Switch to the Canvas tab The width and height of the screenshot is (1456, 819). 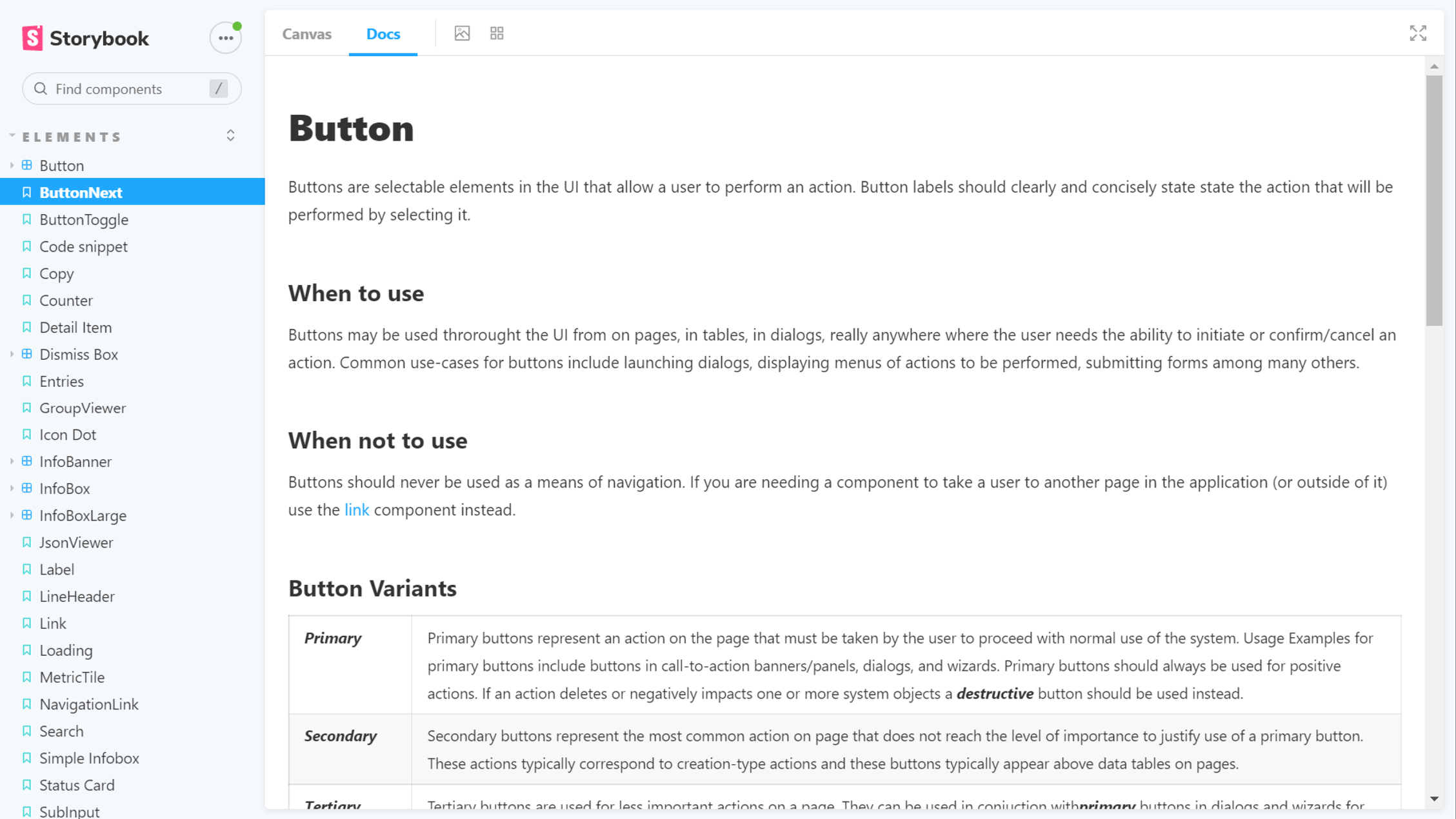pyautogui.click(x=306, y=34)
